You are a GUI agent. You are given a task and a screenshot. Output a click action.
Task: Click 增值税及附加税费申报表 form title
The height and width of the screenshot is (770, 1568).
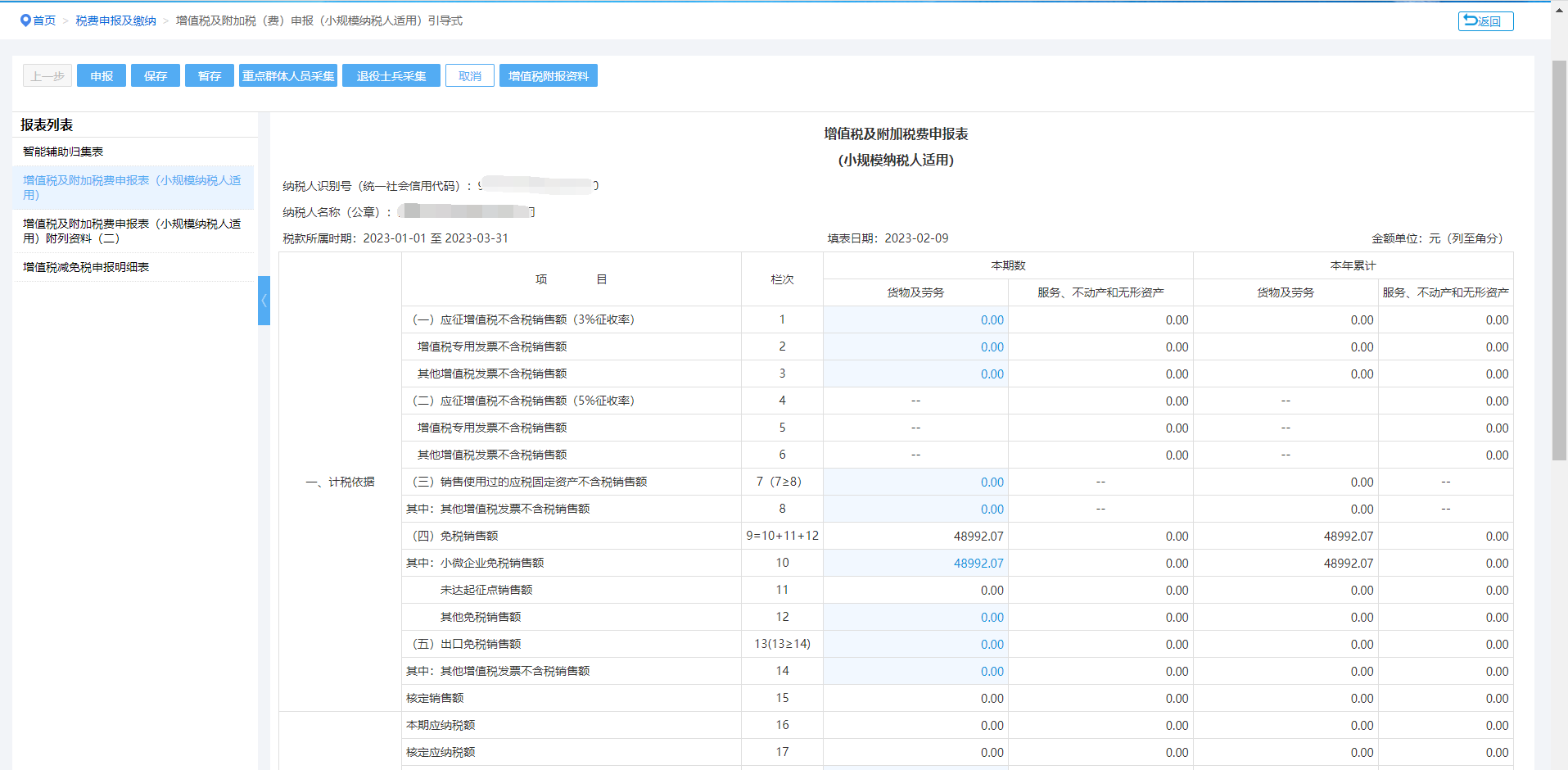[896, 134]
